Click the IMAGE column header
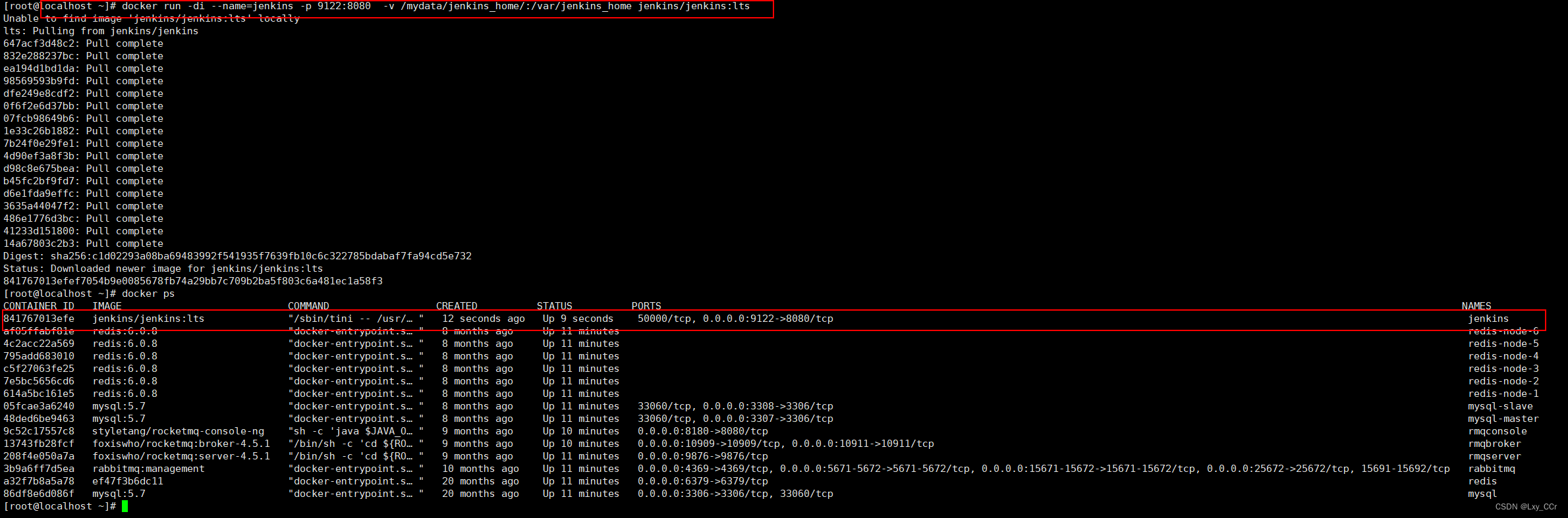1568x518 pixels. (x=107, y=306)
